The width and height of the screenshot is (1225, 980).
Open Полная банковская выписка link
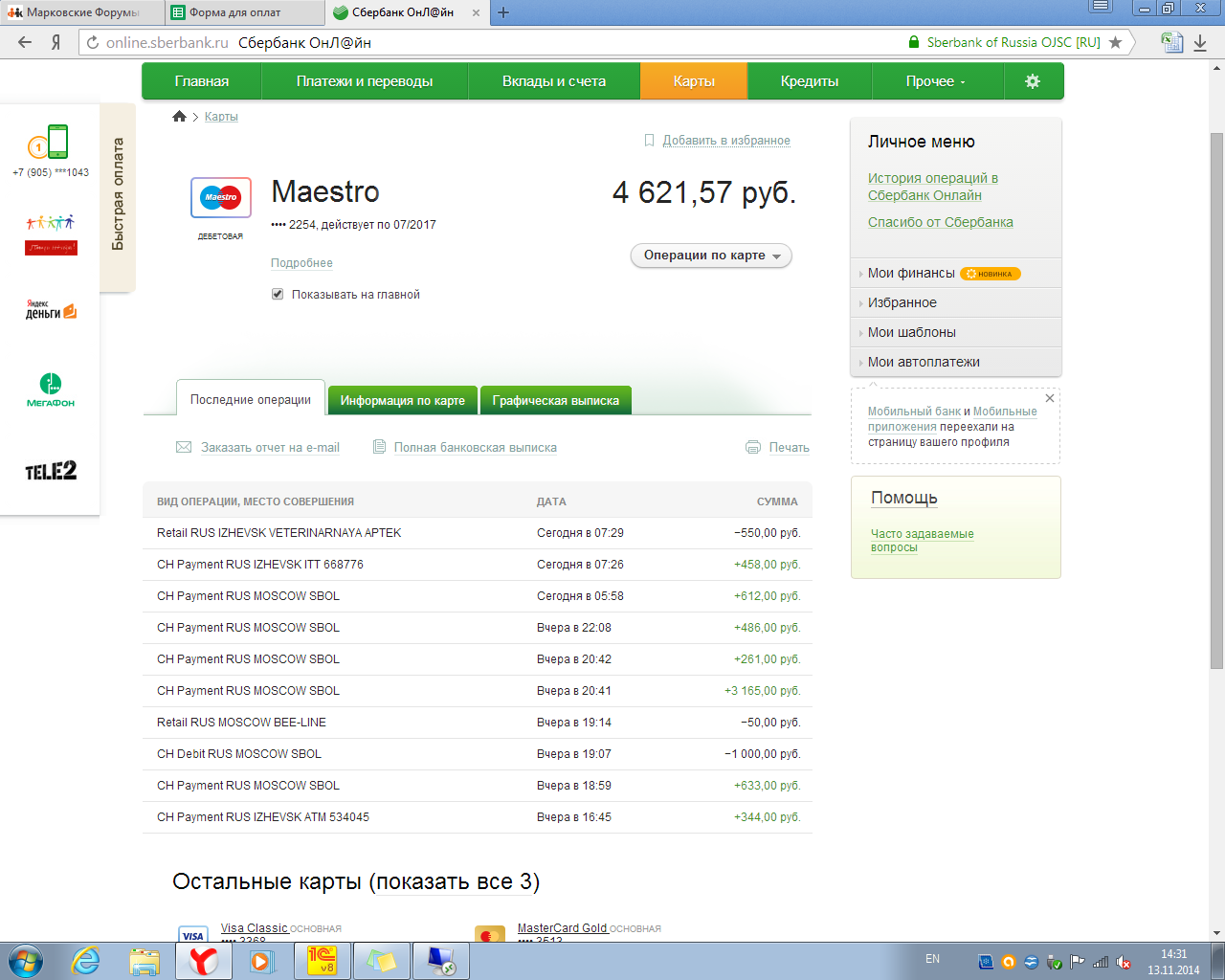pos(476,447)
